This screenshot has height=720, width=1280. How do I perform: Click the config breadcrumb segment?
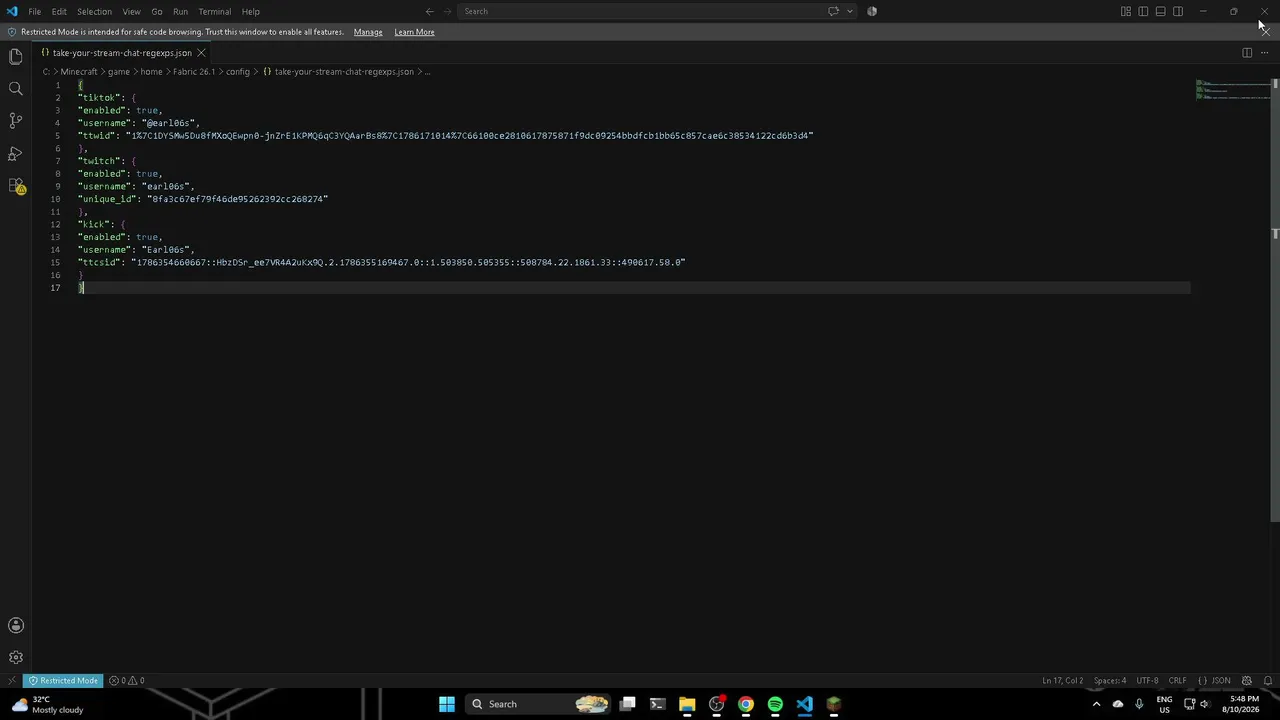pyautogui.click(x=238, y=72)
